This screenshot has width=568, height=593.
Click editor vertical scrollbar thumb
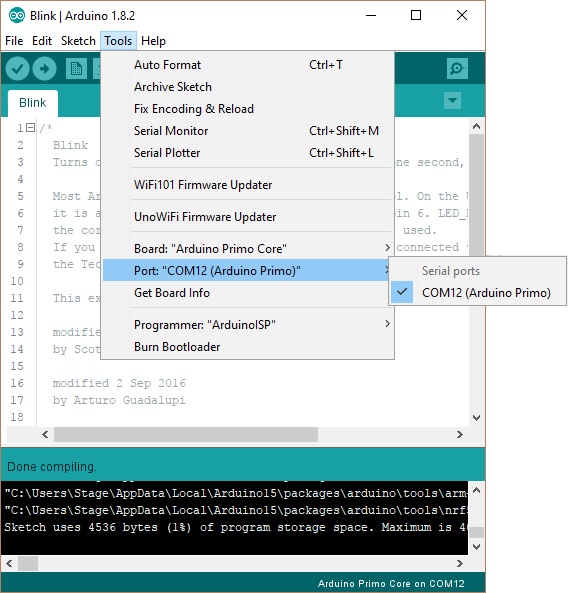[476, 195]
